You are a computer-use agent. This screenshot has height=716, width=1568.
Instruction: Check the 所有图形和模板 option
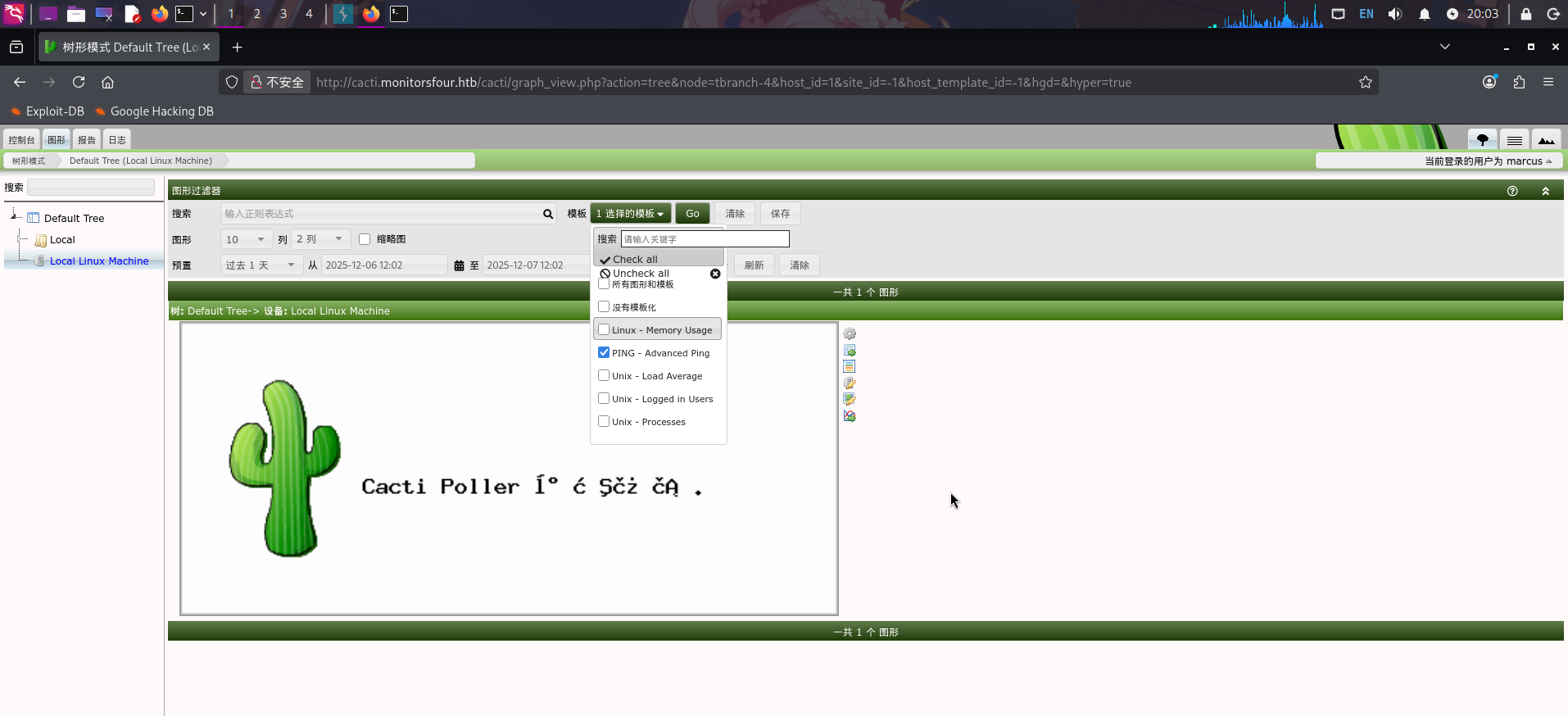pyautogui.click(x=604, y=284)
